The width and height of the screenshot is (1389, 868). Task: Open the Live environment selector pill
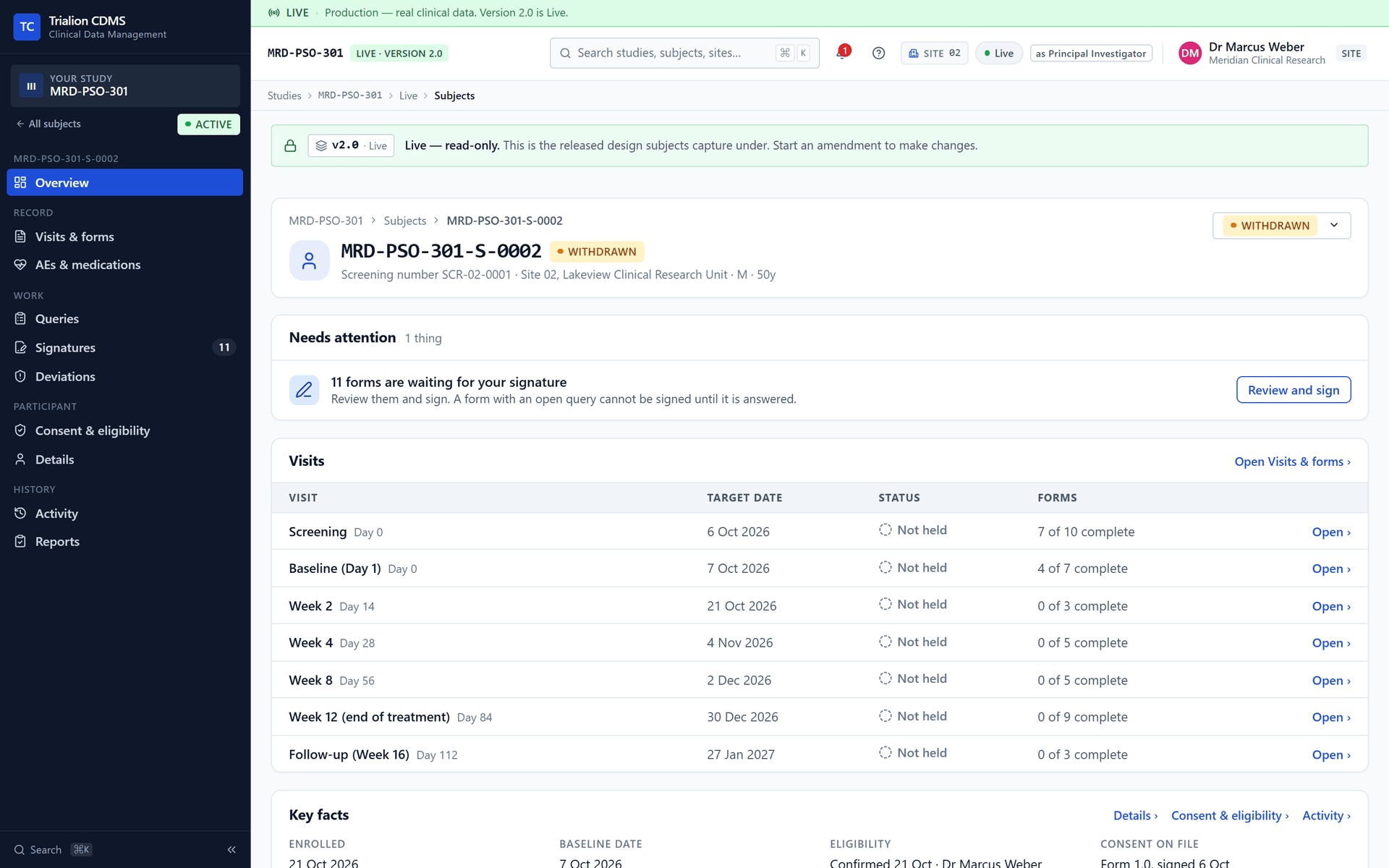click(x=998, y=53)
